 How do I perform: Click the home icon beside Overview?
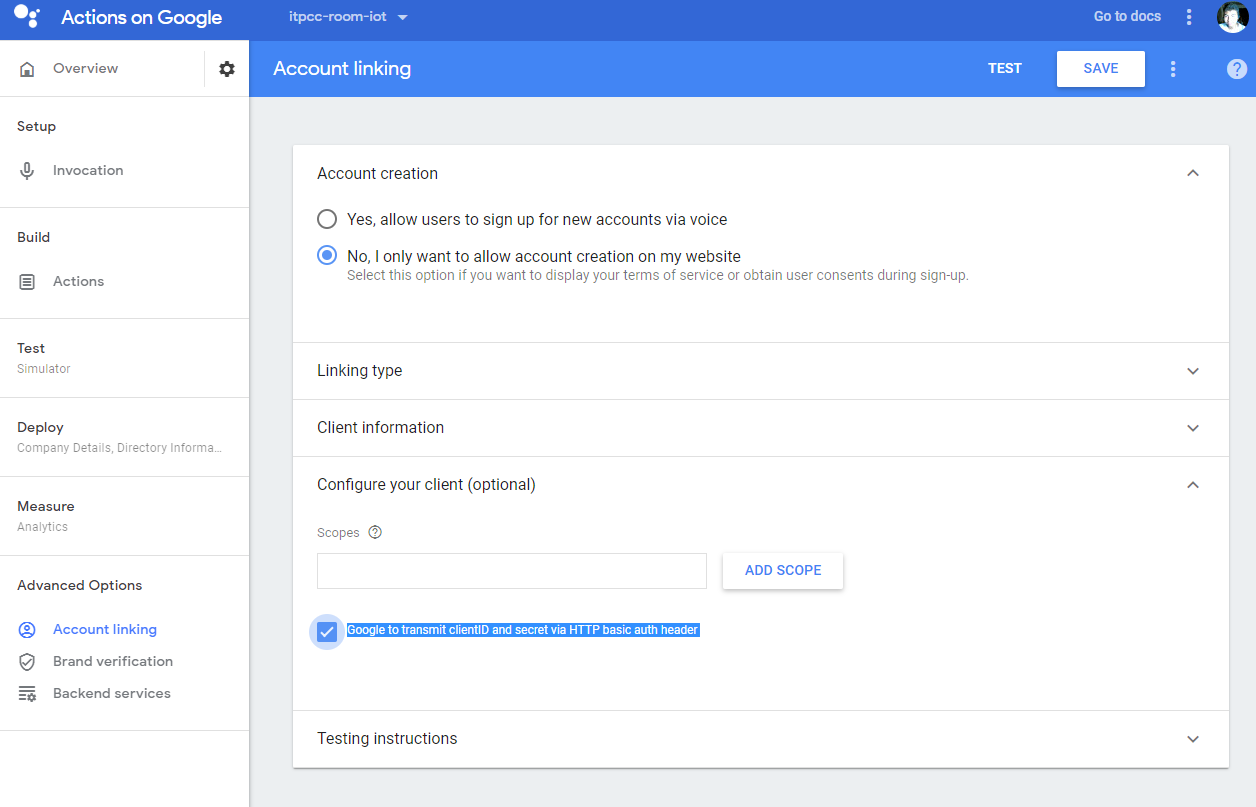coord(27,69)
